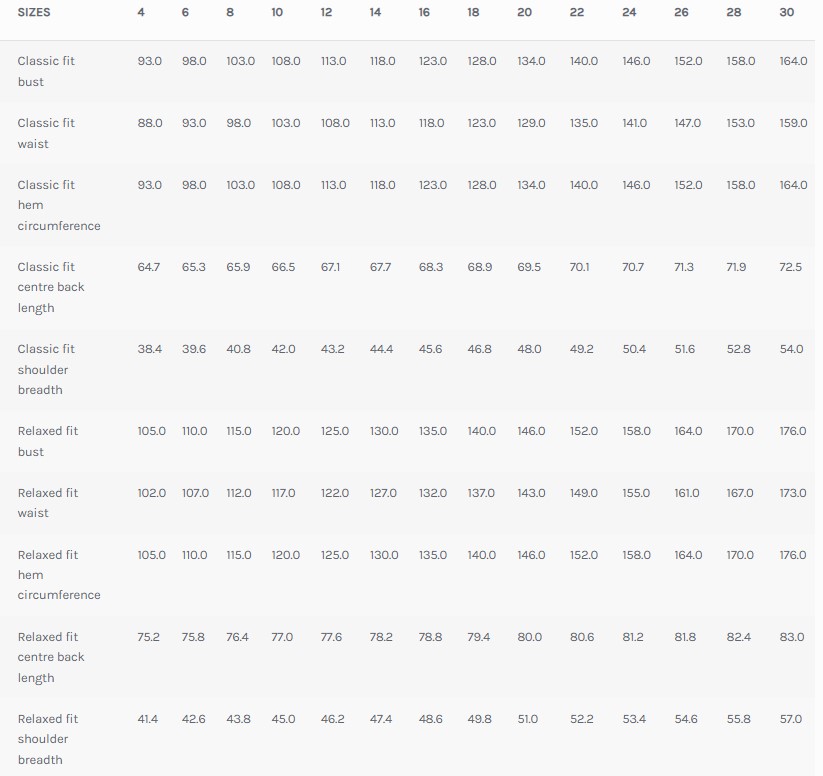Select the Relaxed fit waist row label
The width and height of the screenshot is (823, 776).
pyautogui.click(x=47, y=503)
